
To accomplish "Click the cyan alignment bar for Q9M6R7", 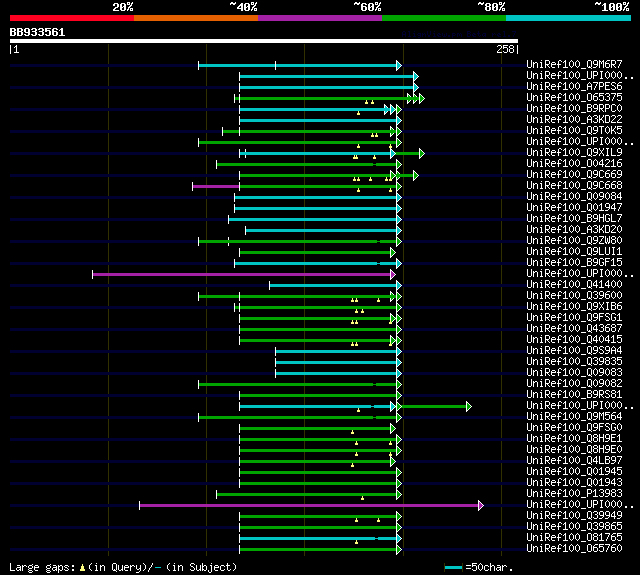I will [300, 65].
